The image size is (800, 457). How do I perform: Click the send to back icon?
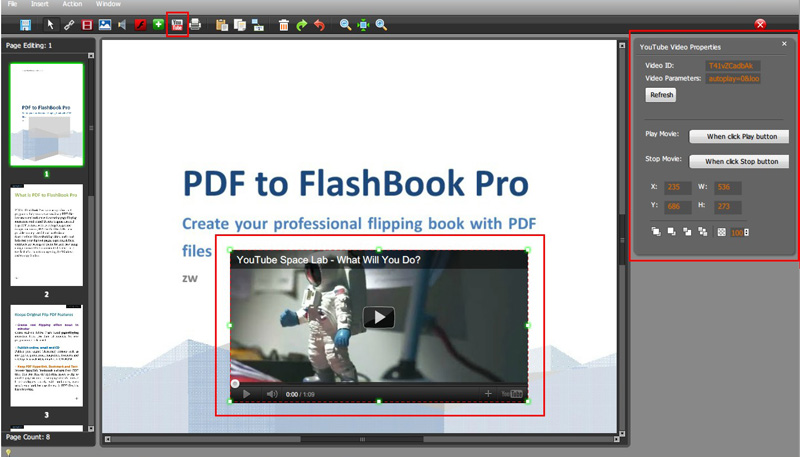(x=703, y=232)
